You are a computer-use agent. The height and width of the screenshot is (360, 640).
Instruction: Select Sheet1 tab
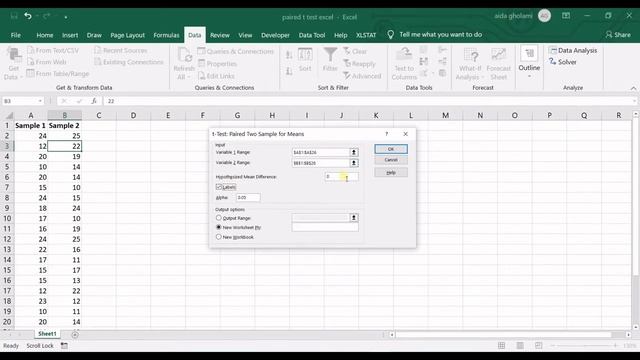click(x=47, y=334)
